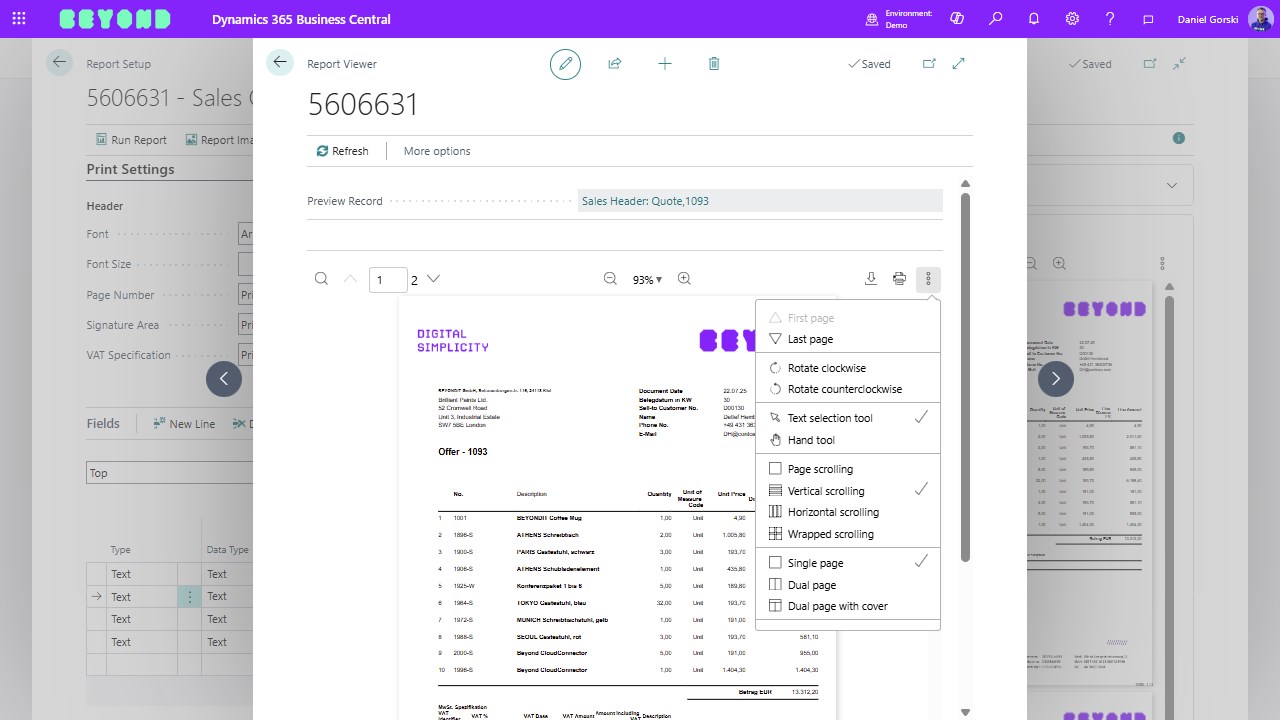Click the Share report icon
Image resolution: width=1280 pixels, height=720 pixels.
(615, 63)
